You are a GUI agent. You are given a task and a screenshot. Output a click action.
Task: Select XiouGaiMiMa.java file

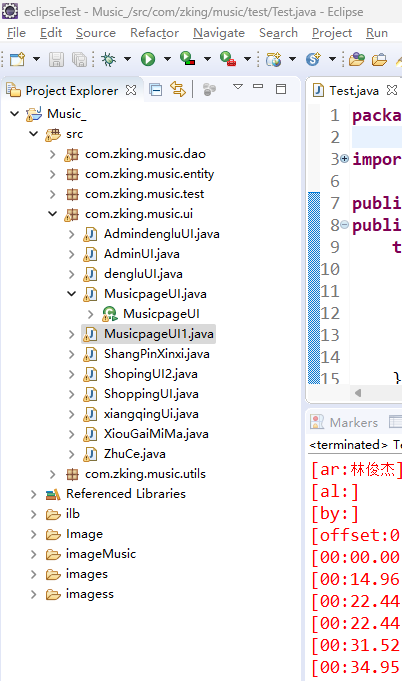click(156, 433)
